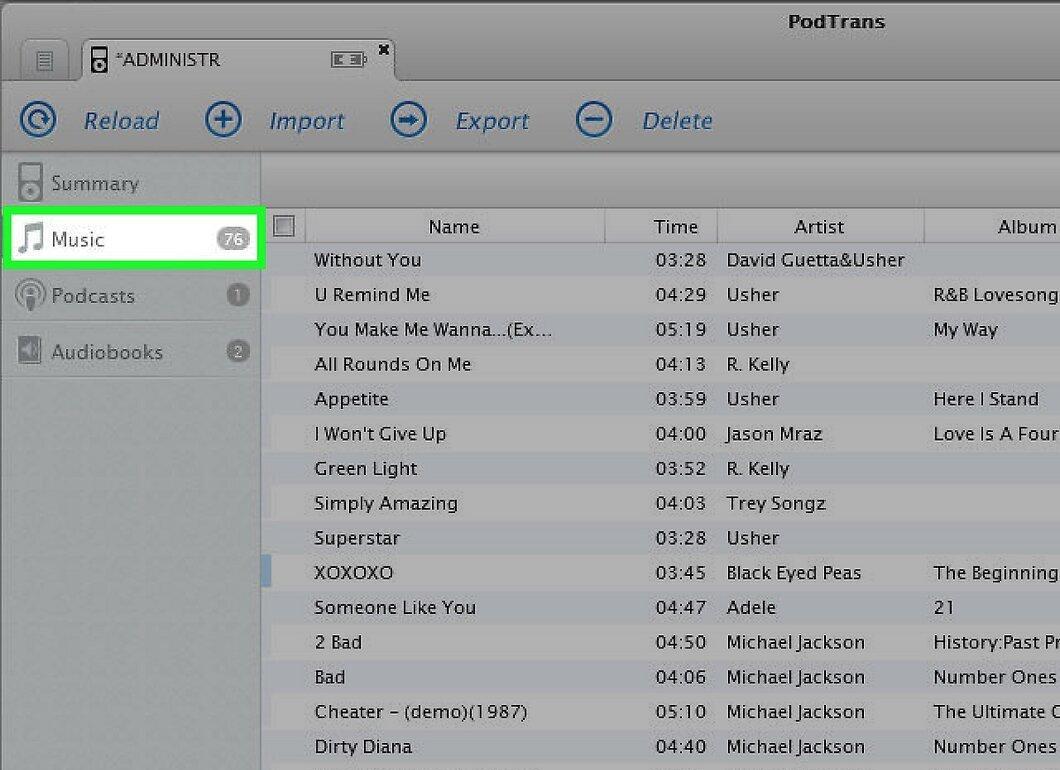
Task: Click the Import plus icon
Action: (x=223, y=120)
